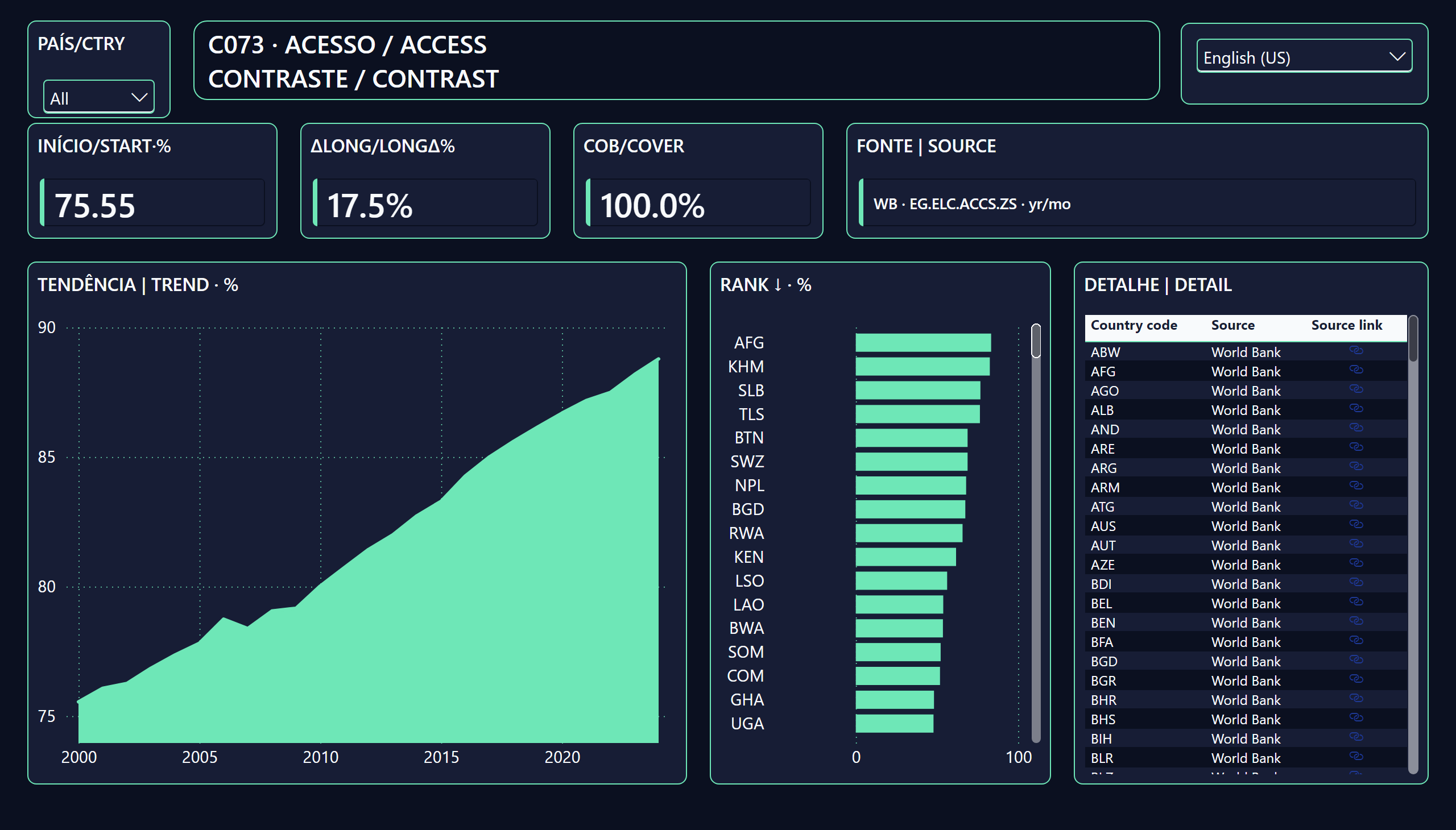
Task: Open source link icon for ARE row
Action: [x=1356, y=447]
